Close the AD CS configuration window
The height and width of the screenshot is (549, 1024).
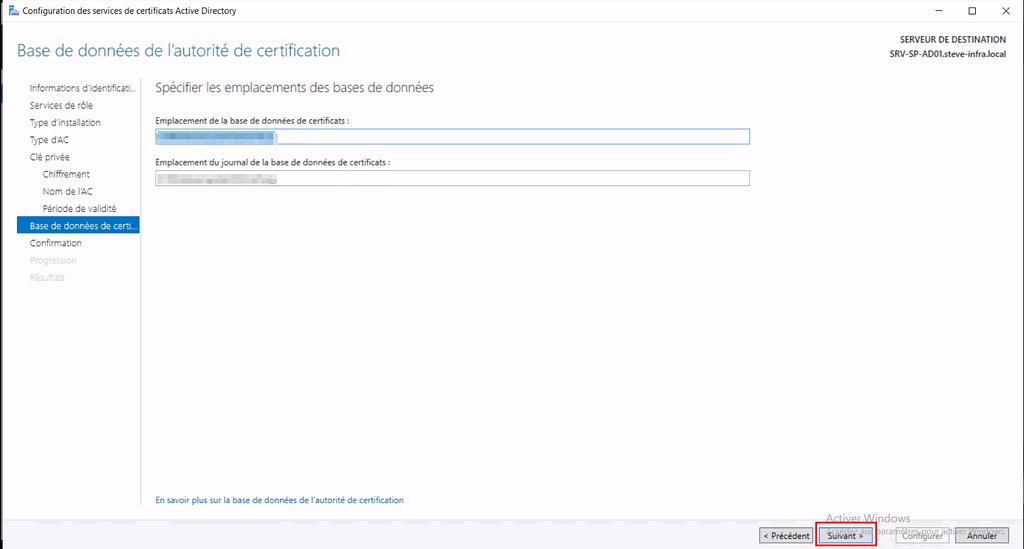[x=1005, y=11]
